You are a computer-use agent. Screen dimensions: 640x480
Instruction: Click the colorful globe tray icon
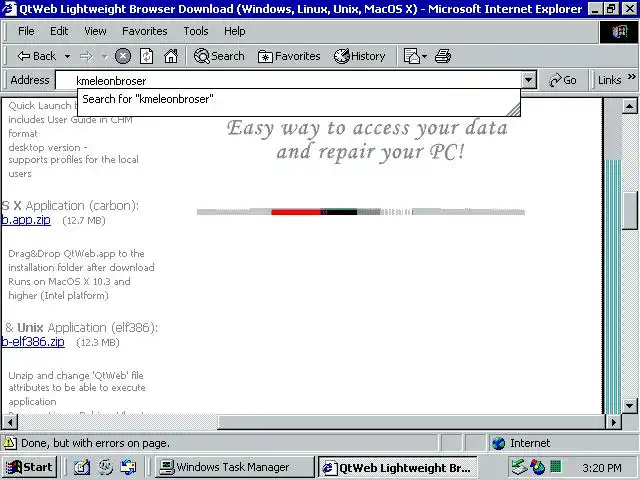(x=538, y=467)
